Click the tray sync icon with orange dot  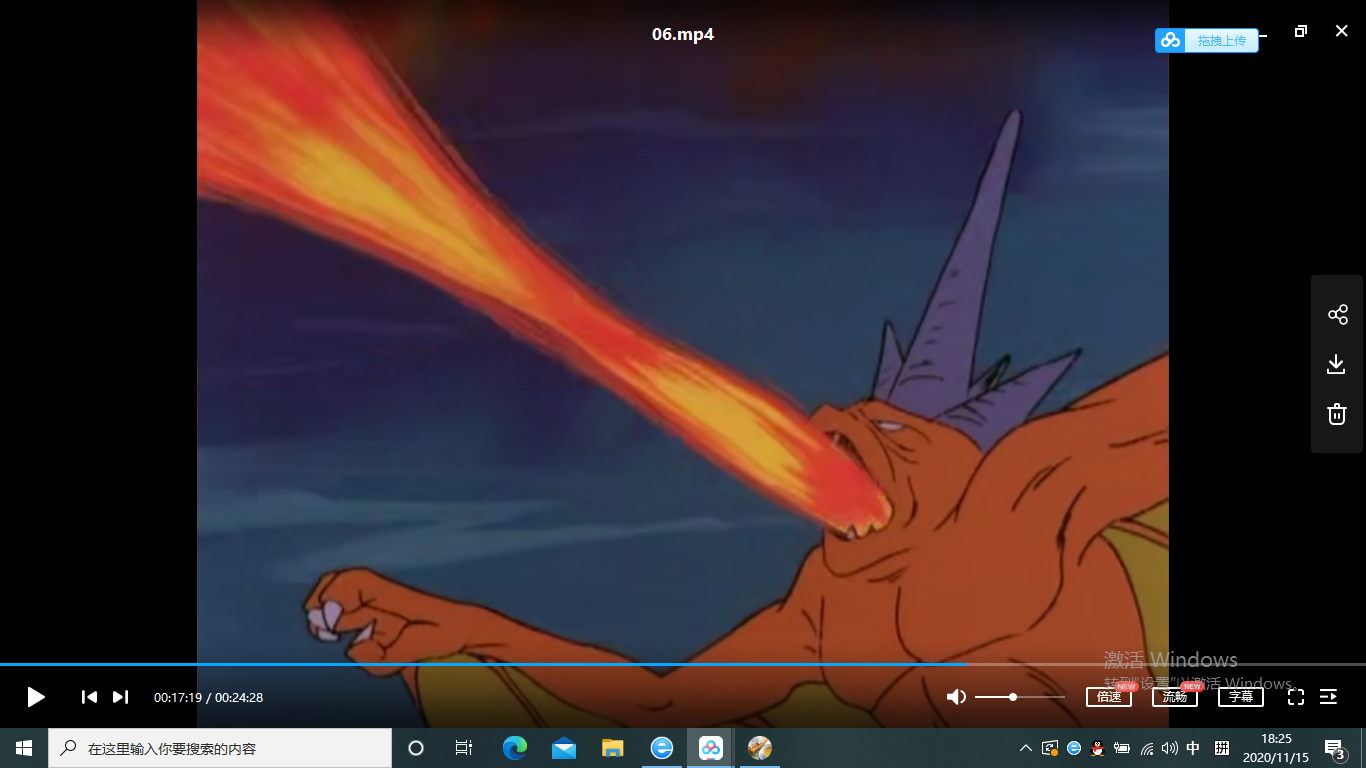tap(1050, 748)
